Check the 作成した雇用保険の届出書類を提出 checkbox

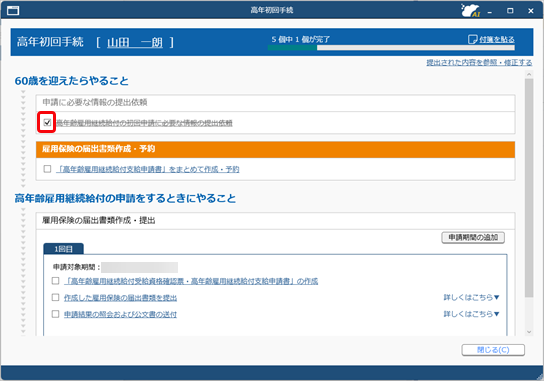click(55, 297)
